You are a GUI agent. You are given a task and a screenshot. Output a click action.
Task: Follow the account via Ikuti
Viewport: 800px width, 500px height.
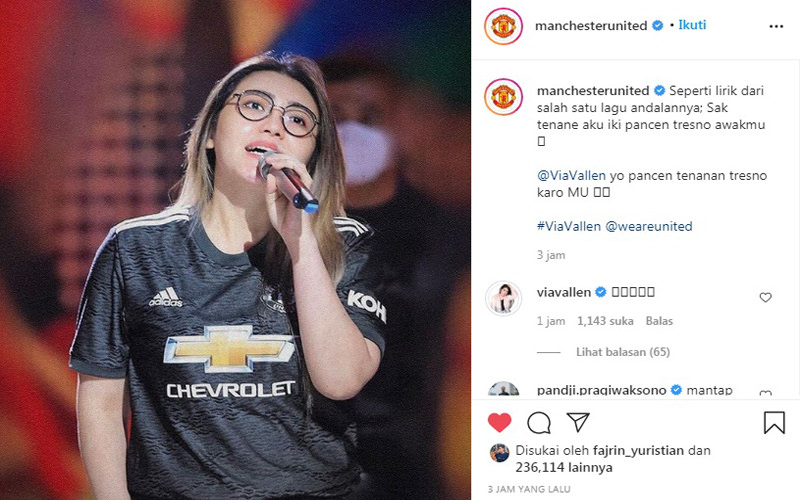pos(692,25)
